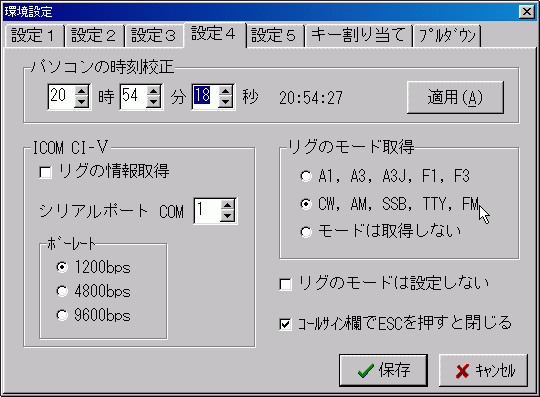Switch to the 設定3 tab
The height and width of the screenshot is (397, 540).
coord(154,35)
